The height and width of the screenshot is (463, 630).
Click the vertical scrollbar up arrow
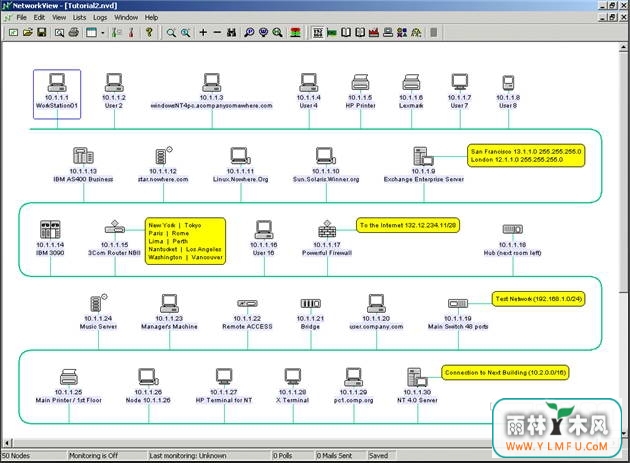pyautogui.click(x=623, y=47)
